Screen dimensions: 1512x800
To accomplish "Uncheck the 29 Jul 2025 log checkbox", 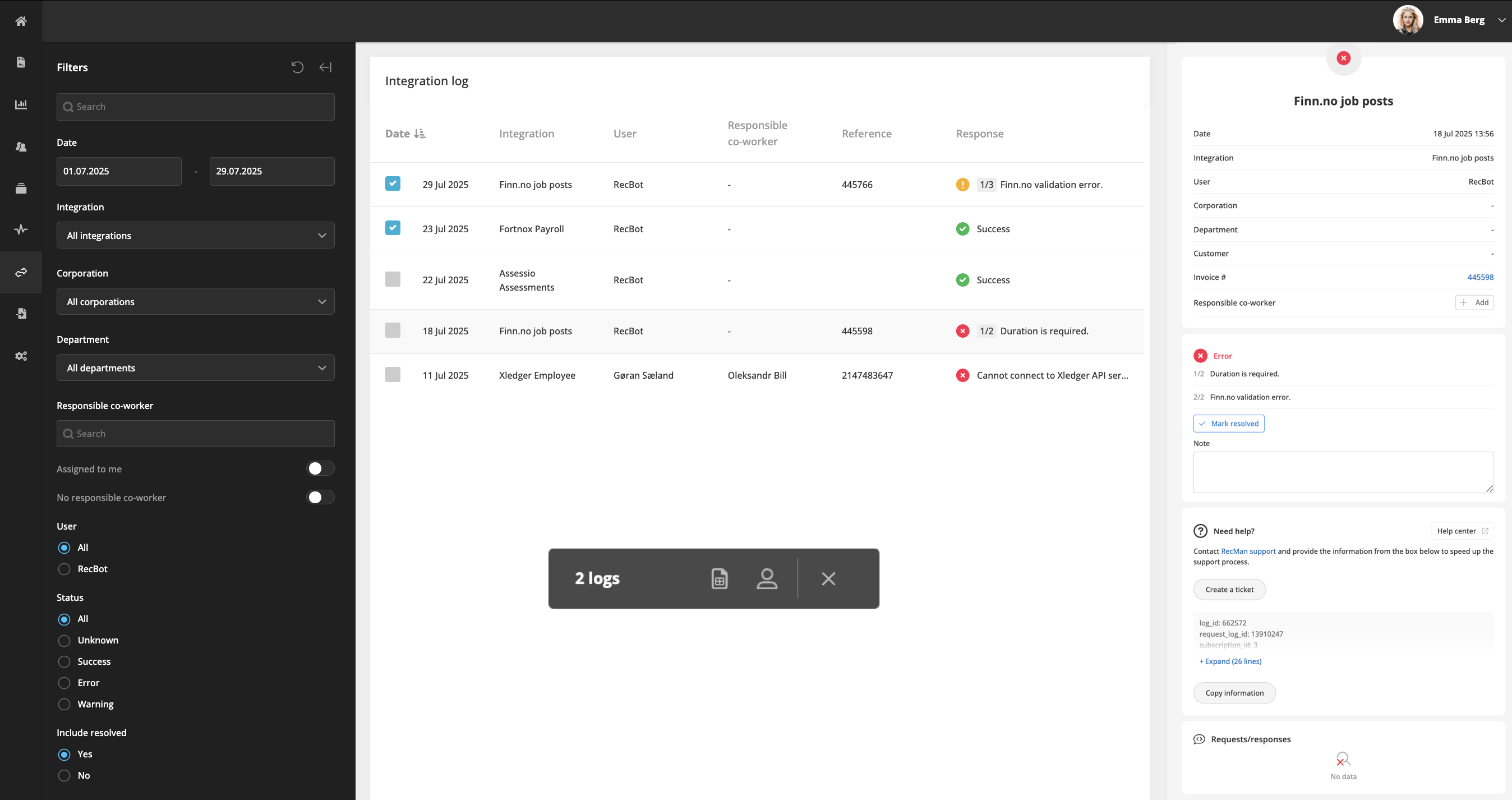I will click(393, 183).
